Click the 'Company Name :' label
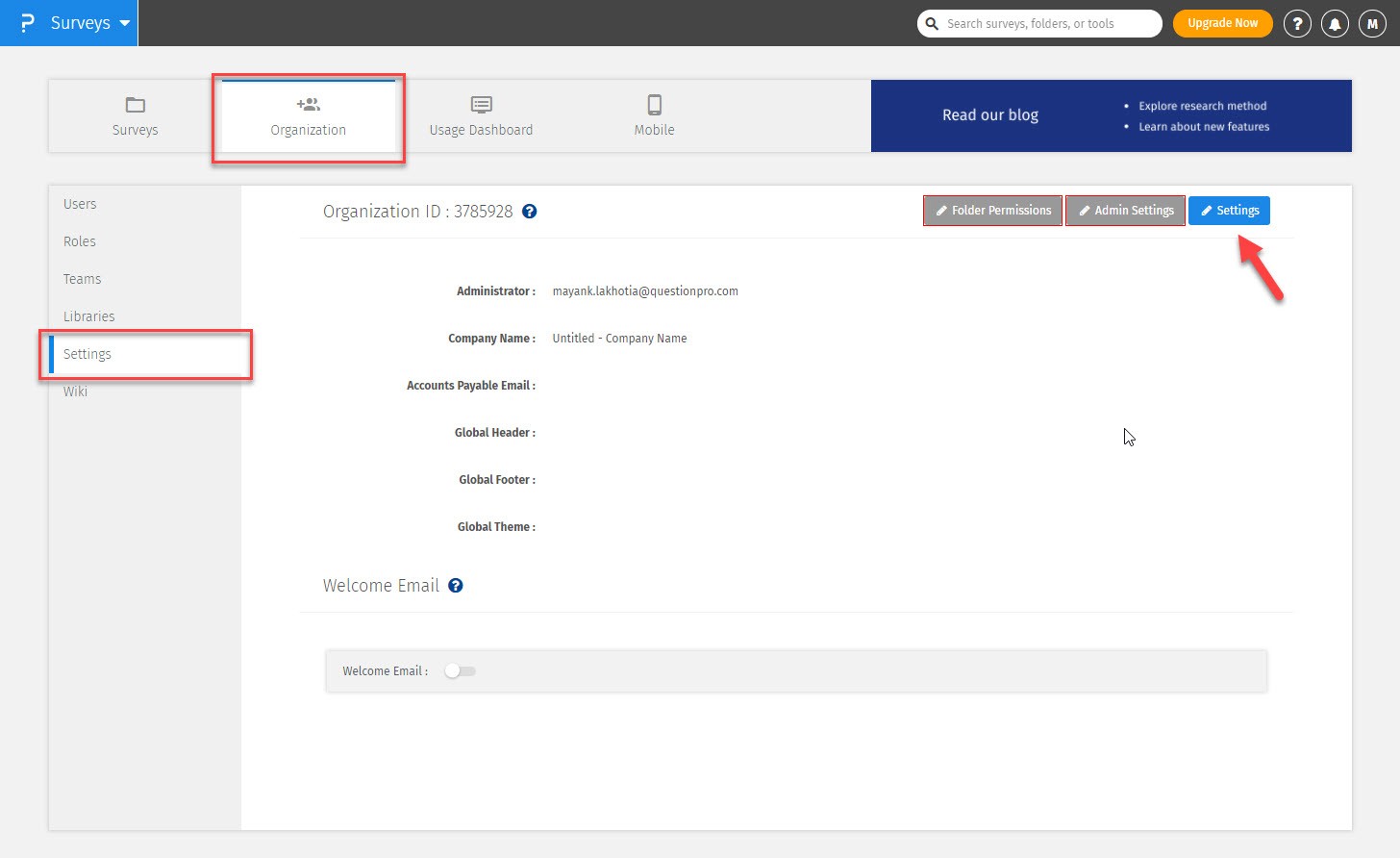This screenshot has width=1400, height=858. [492, 339]
